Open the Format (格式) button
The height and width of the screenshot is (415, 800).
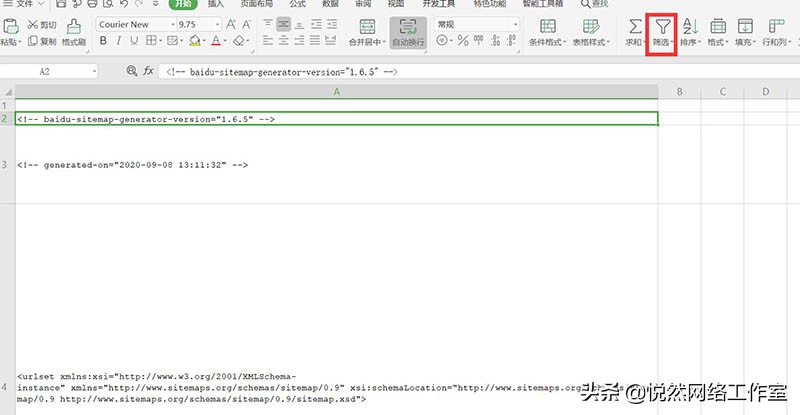[x=718, y=33]
